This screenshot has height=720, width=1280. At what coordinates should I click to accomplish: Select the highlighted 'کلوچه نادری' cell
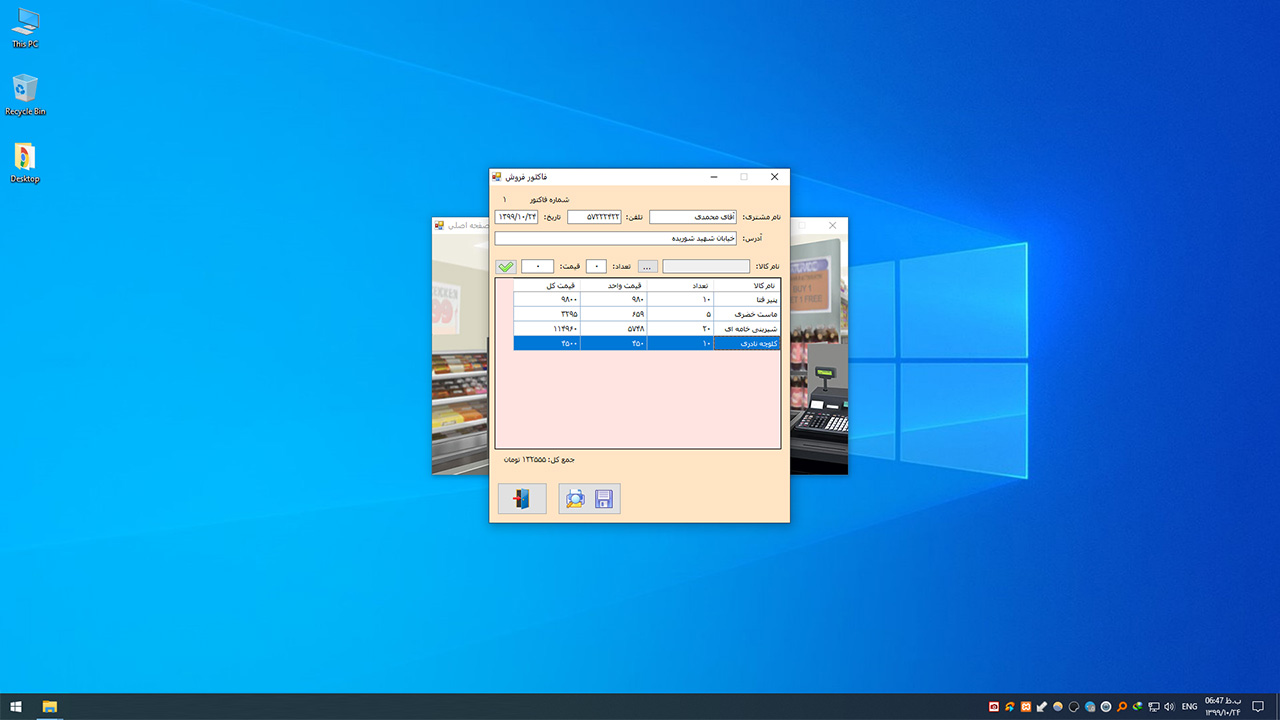(x=747, y=343)
